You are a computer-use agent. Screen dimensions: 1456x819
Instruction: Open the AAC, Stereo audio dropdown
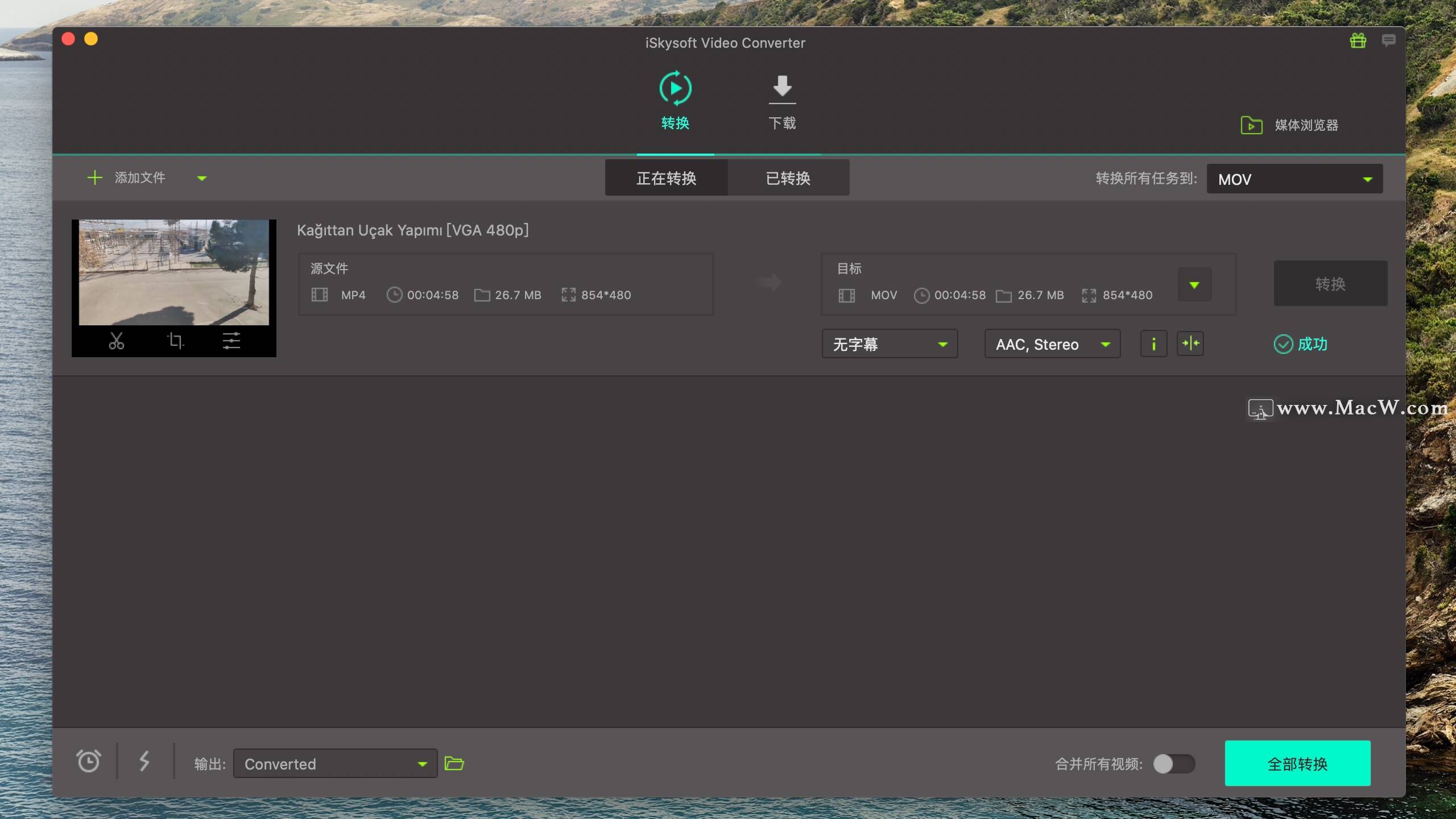pyautogui.click(x=1052, y=344)
